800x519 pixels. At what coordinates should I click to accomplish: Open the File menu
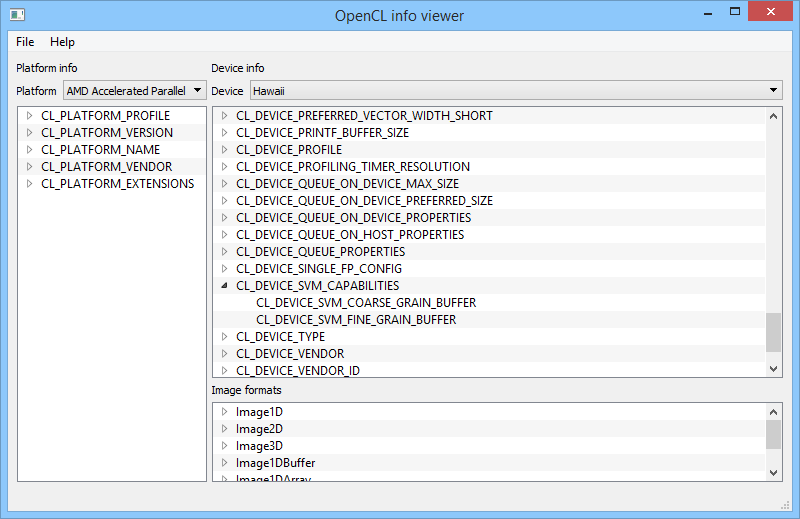tap(25, 42)
